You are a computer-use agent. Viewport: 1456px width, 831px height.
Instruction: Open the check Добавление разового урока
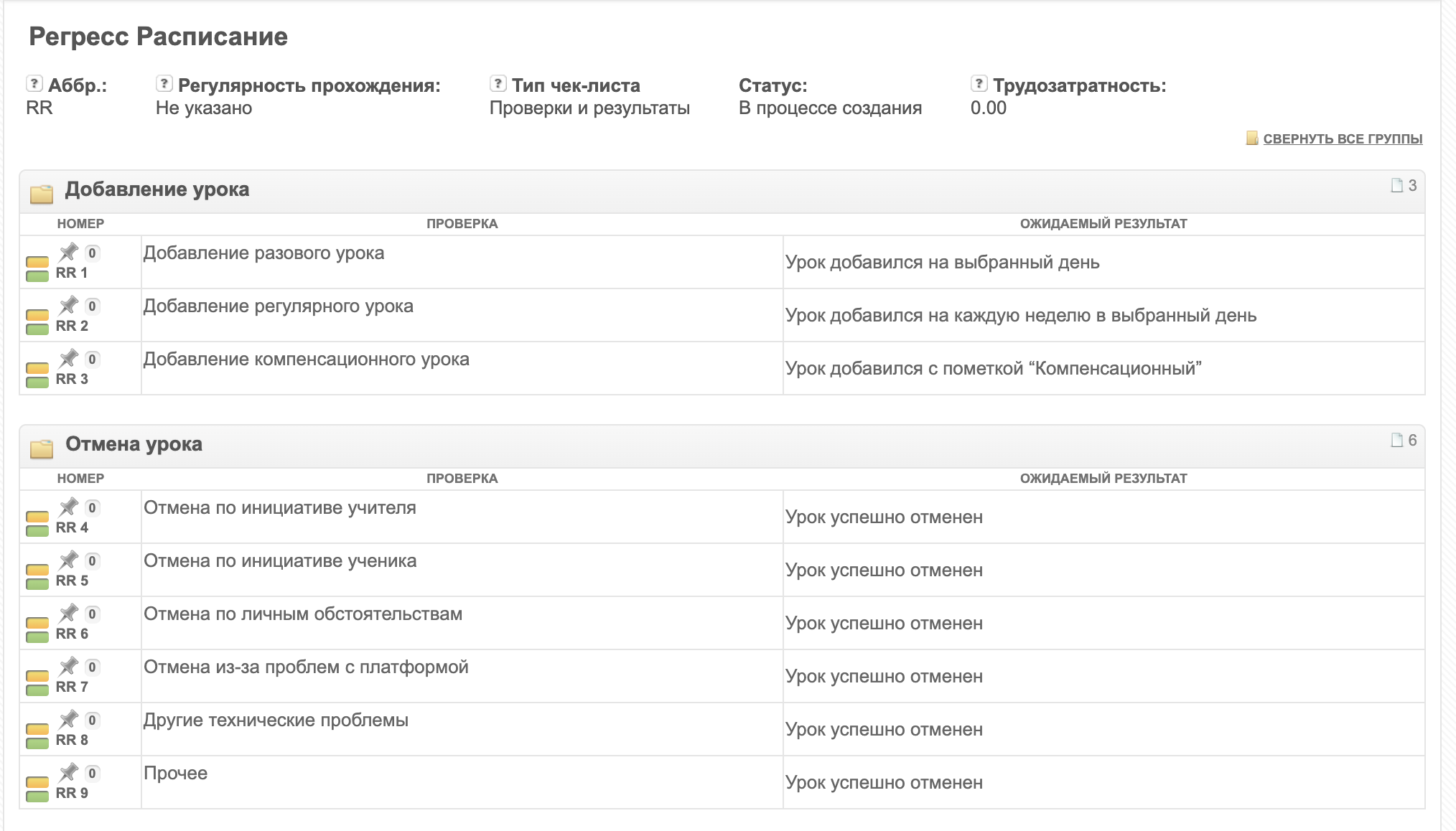point(263,253)
